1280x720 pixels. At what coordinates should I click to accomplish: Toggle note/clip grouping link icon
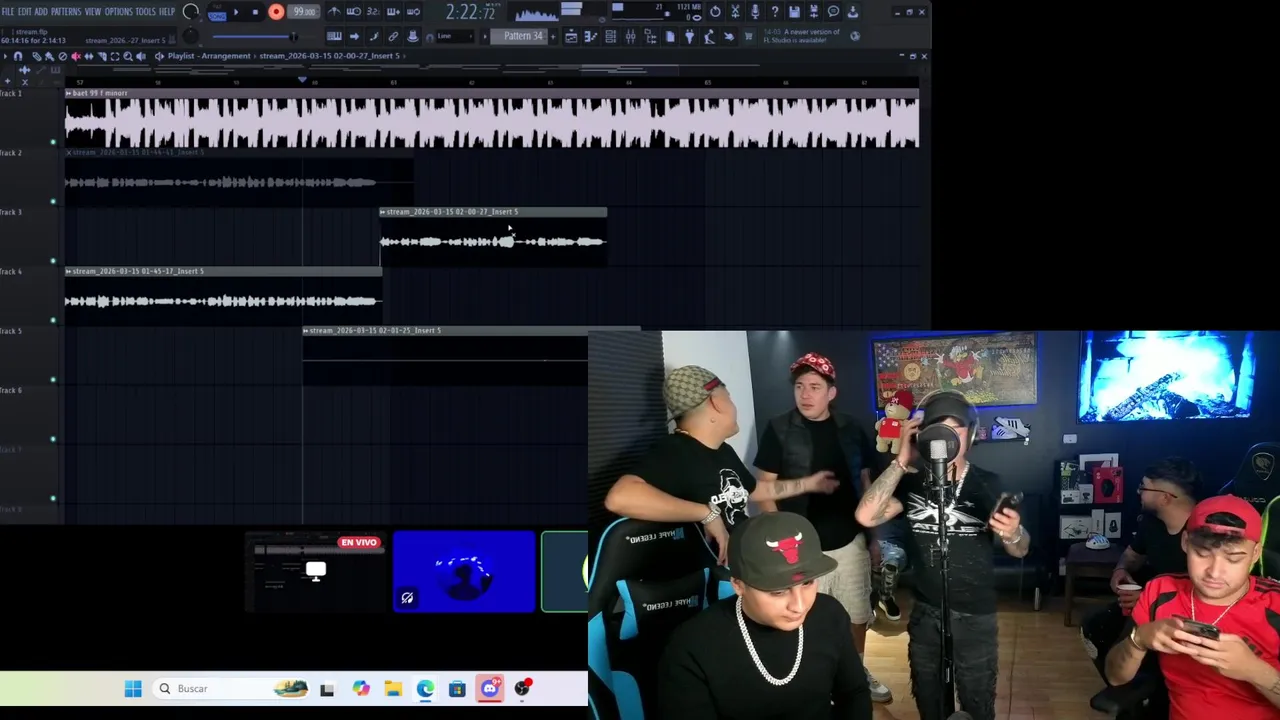(x=393, y=36)
